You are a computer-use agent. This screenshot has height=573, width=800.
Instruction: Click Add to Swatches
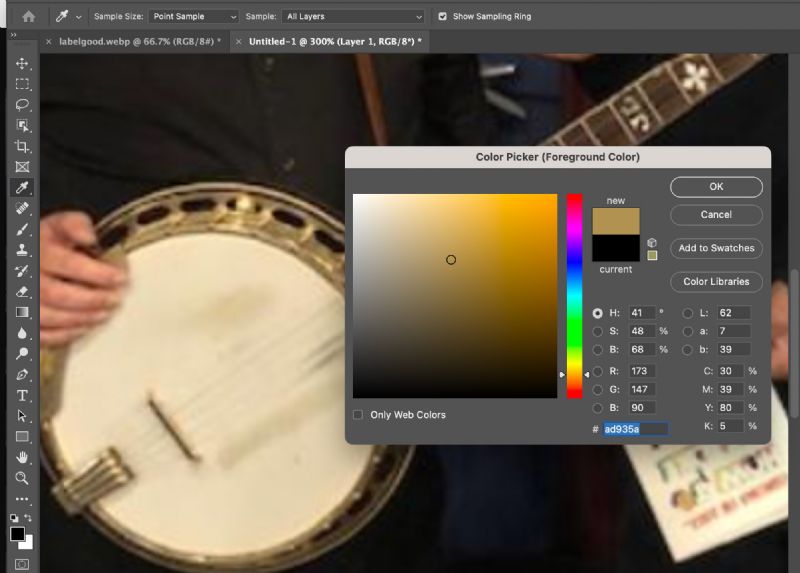(x=716, y=248)
